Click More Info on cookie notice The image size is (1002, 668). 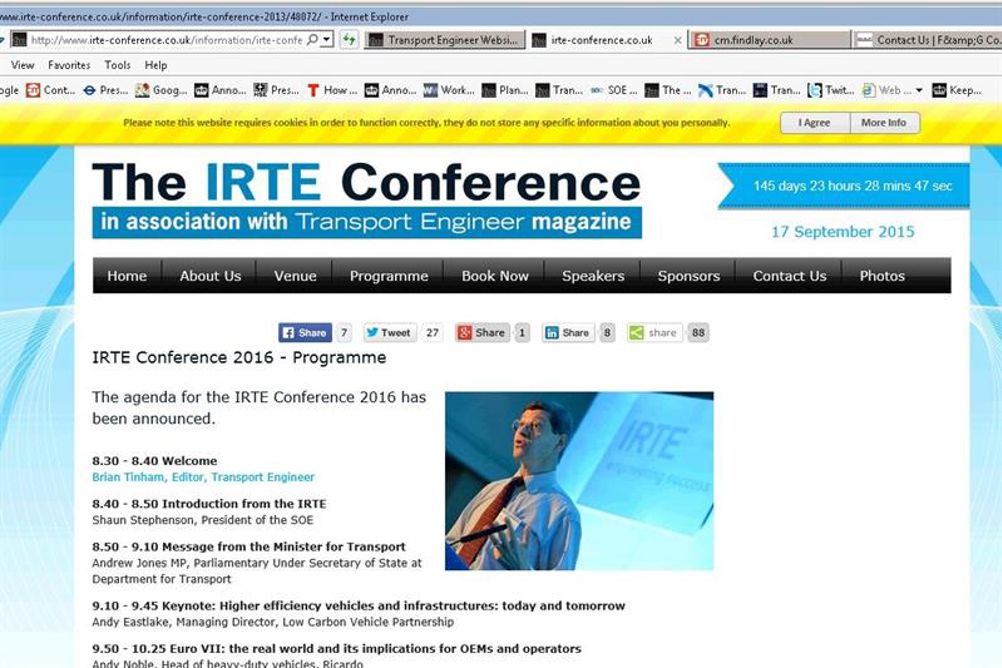pos(884,123)
